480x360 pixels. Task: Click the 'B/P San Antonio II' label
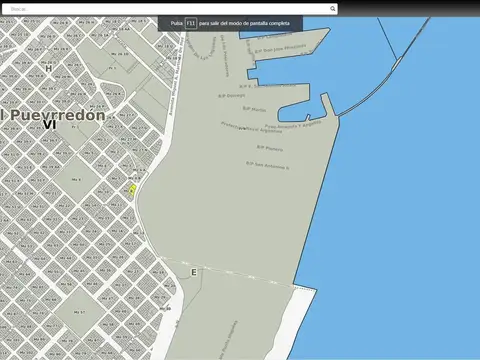267,165
